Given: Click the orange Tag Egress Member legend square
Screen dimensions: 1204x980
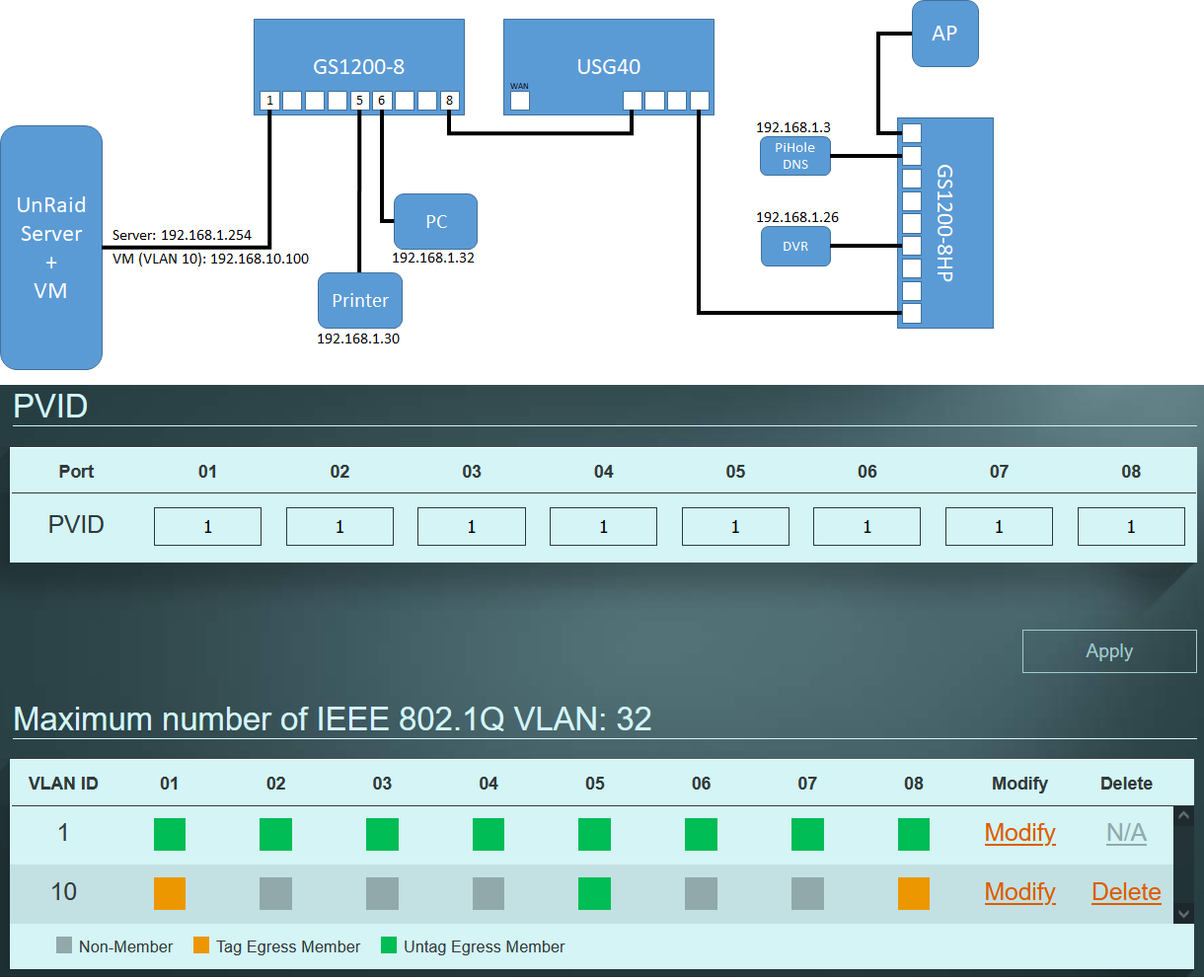Looking at the screenshot, I should (x=201, y=945).
